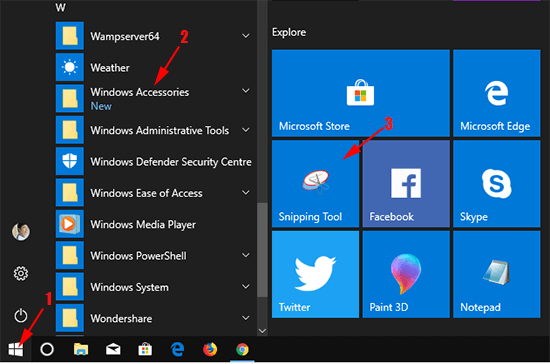Open File Explorer from taskbar
The height and width of the screenshot is (364, 550).
[81, 349]
